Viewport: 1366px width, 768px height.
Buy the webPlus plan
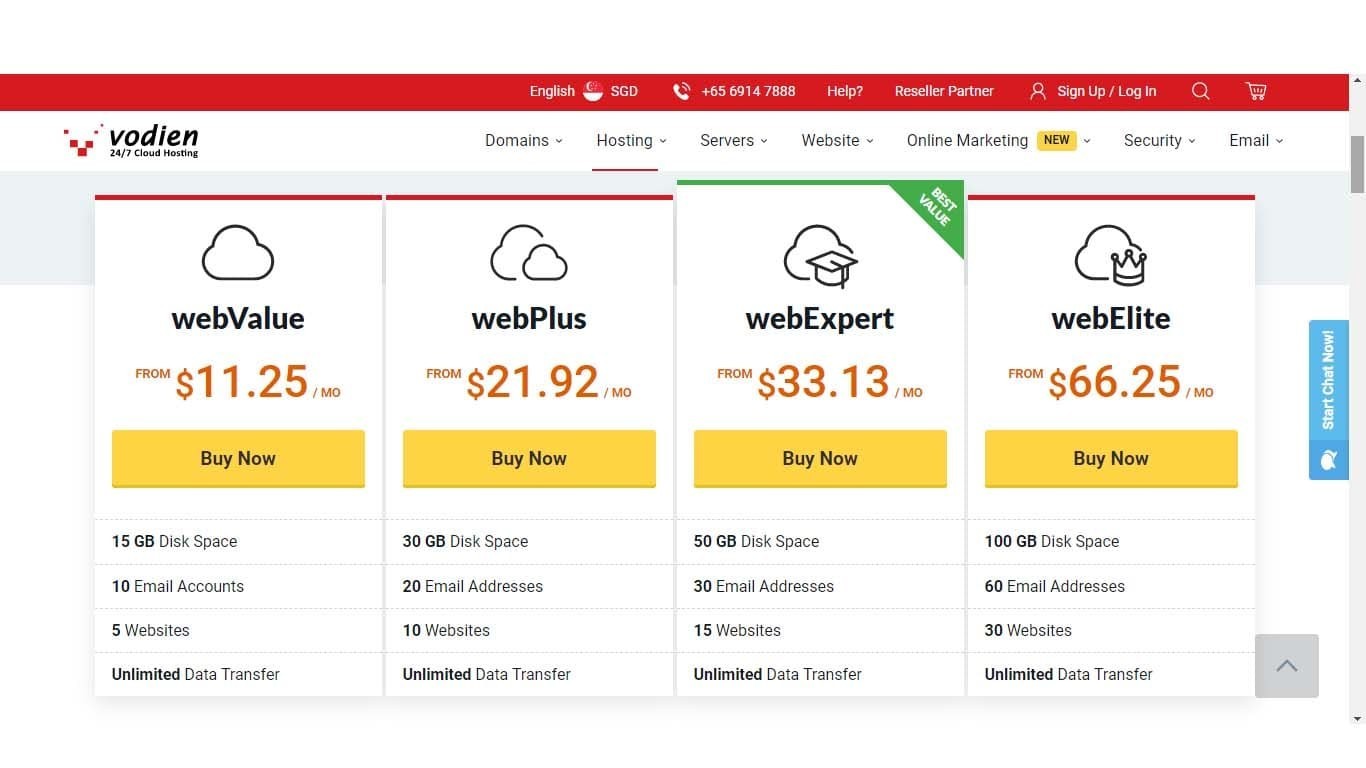click(x=529, y=459)
